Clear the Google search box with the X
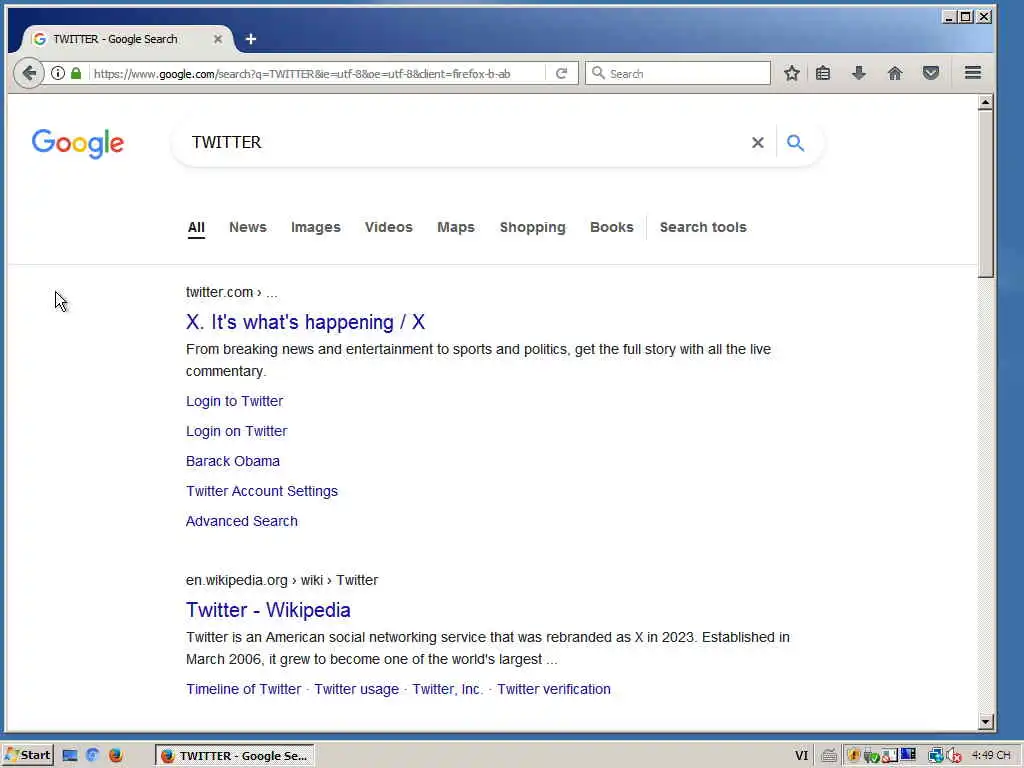1024x768 pixels. coord(758,142)
